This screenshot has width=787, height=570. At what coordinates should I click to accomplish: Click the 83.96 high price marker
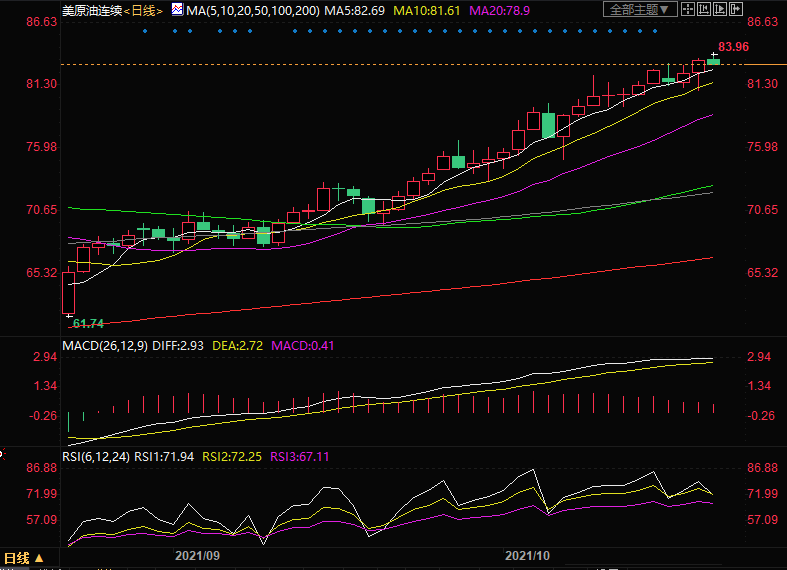click(x=733, y=47)
